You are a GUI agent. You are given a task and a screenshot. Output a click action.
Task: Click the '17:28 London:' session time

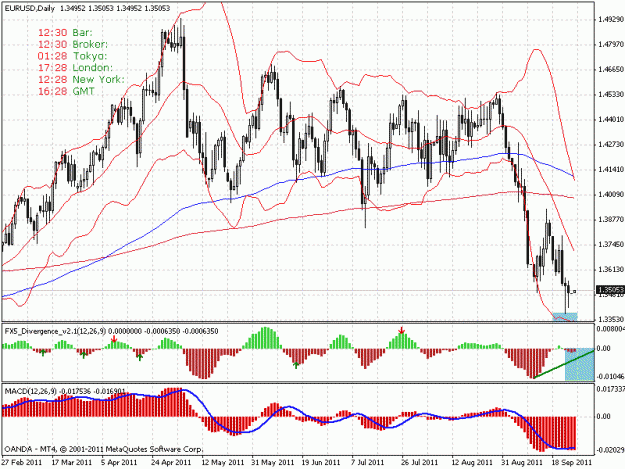point(75,68)
